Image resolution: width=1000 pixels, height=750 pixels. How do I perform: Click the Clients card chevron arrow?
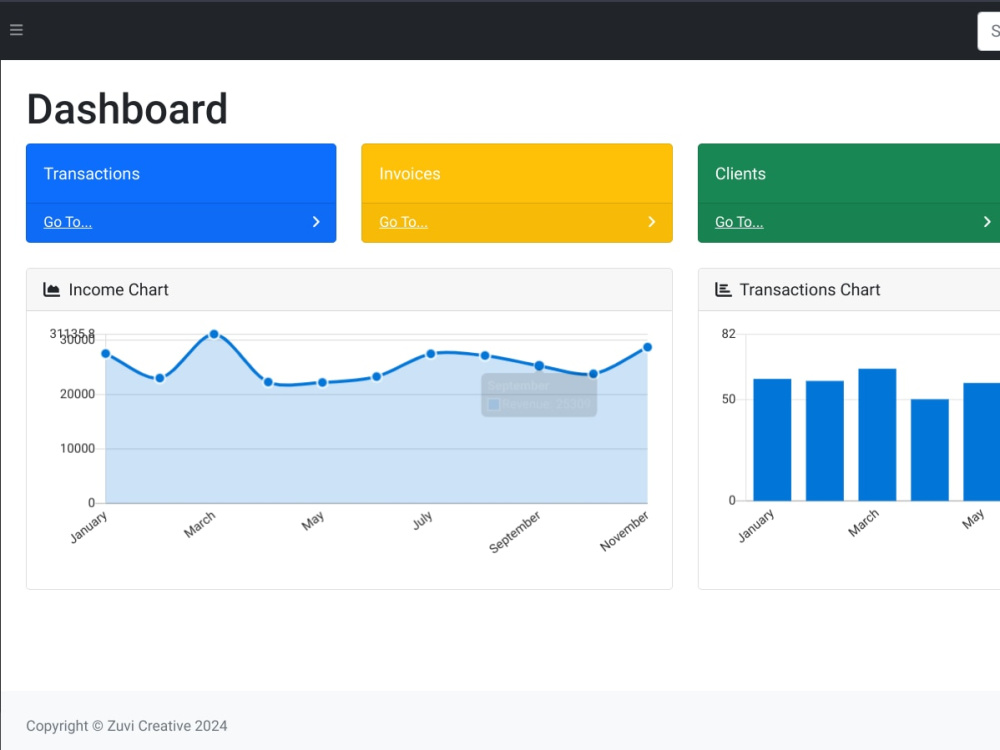(987, 221)
